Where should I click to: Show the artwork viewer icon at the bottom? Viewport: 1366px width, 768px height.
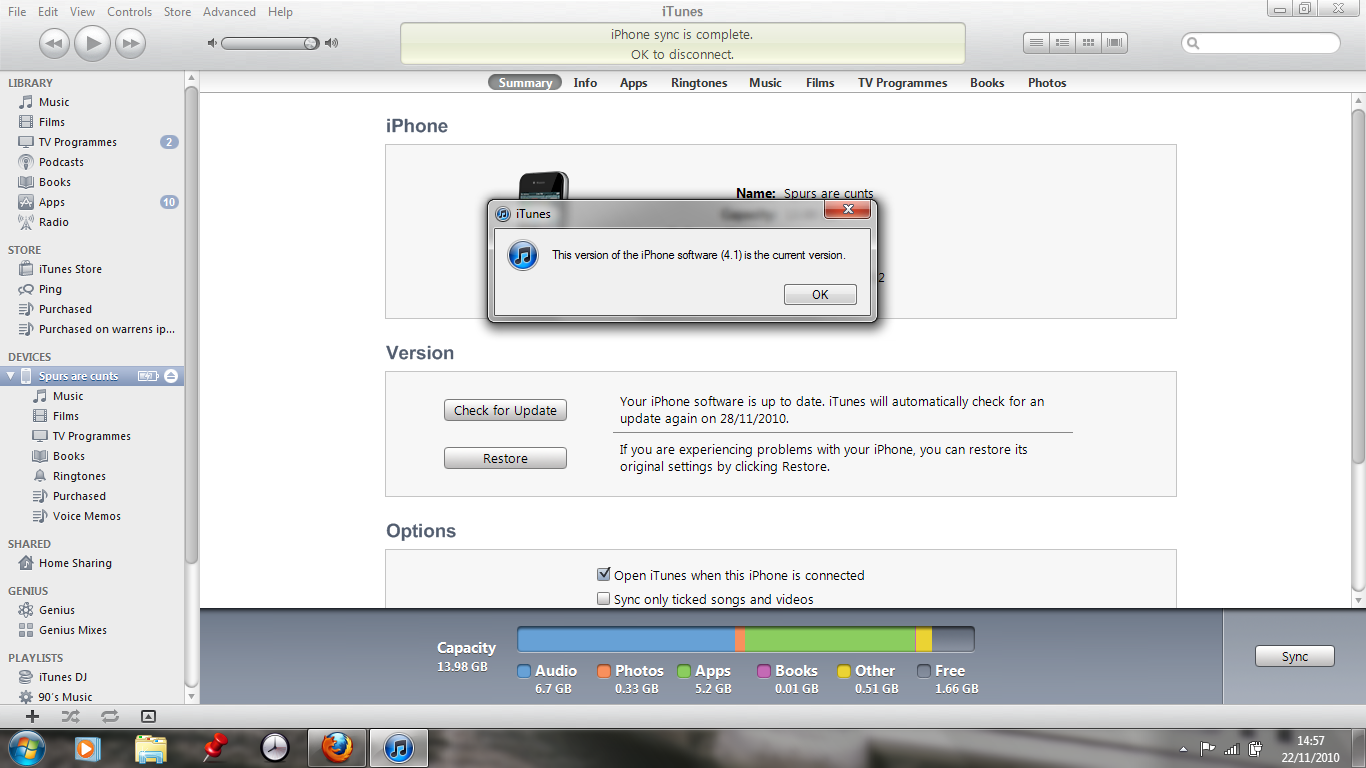148,716
